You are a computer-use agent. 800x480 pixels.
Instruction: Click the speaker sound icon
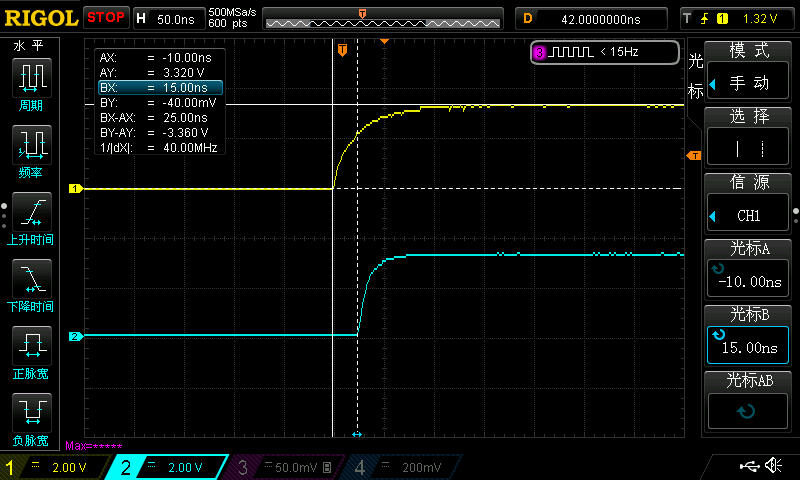pos(774,465)
